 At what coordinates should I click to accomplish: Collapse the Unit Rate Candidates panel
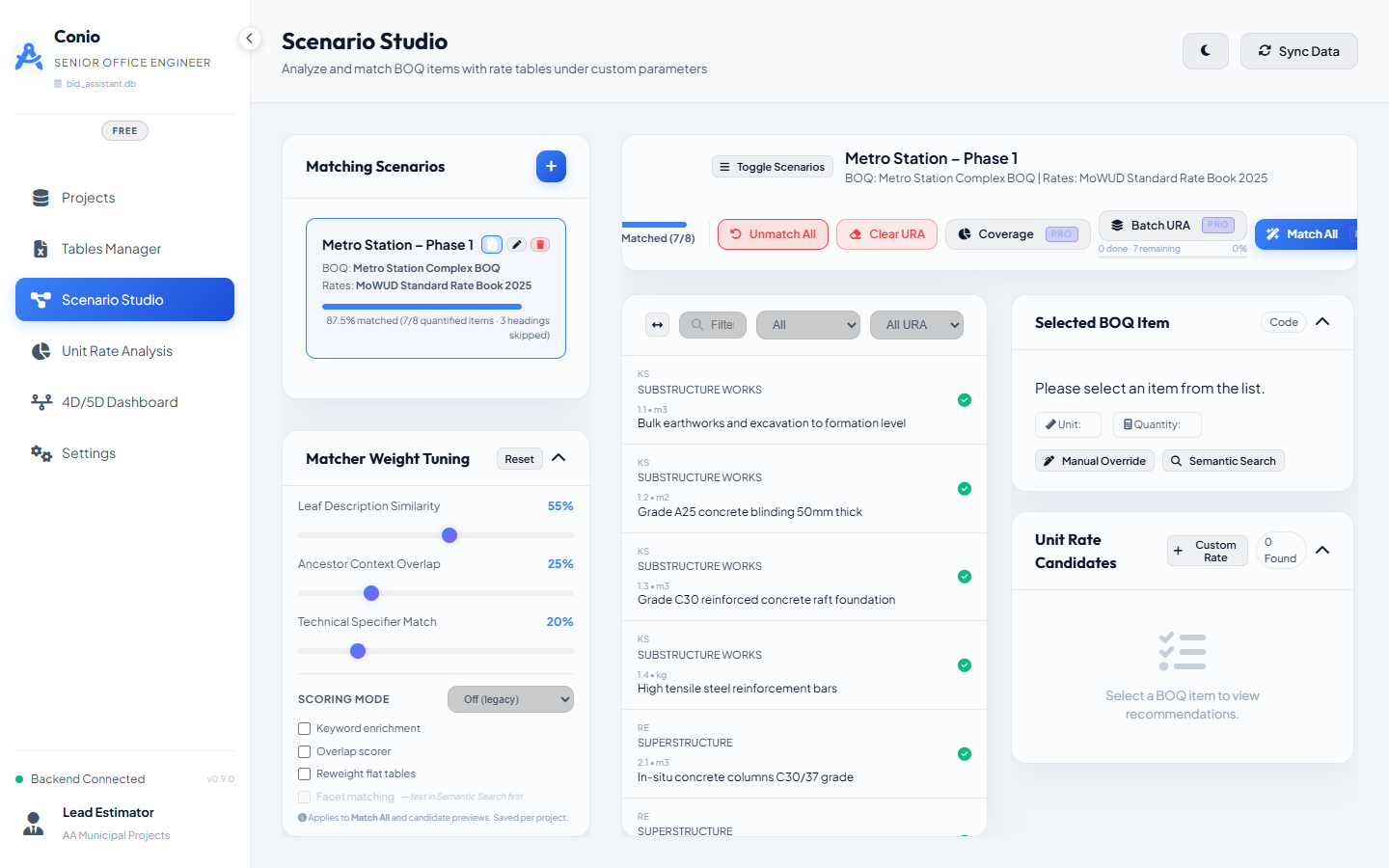point(1322,551)
